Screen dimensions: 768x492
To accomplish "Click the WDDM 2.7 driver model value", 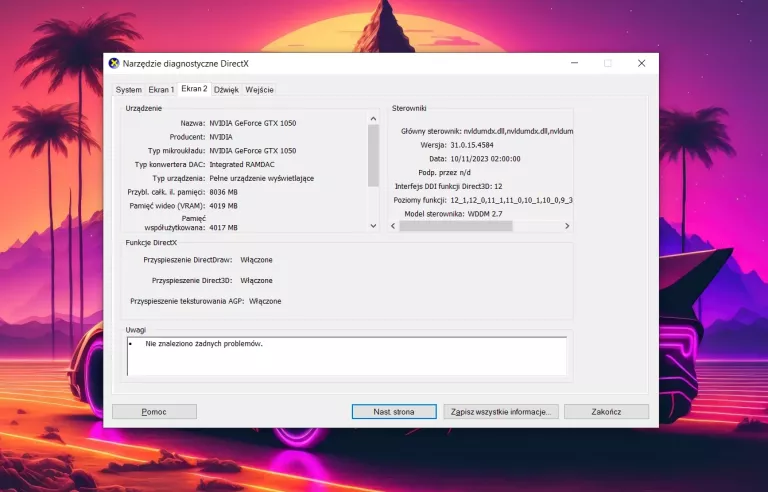I will [x=485, y=214].
